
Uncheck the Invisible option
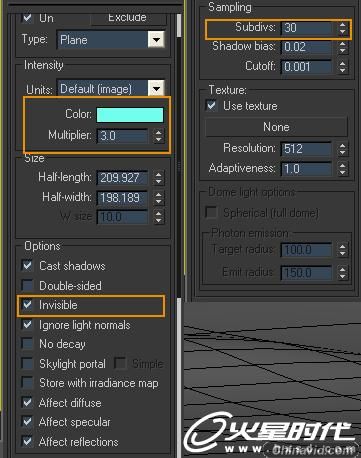27,305
